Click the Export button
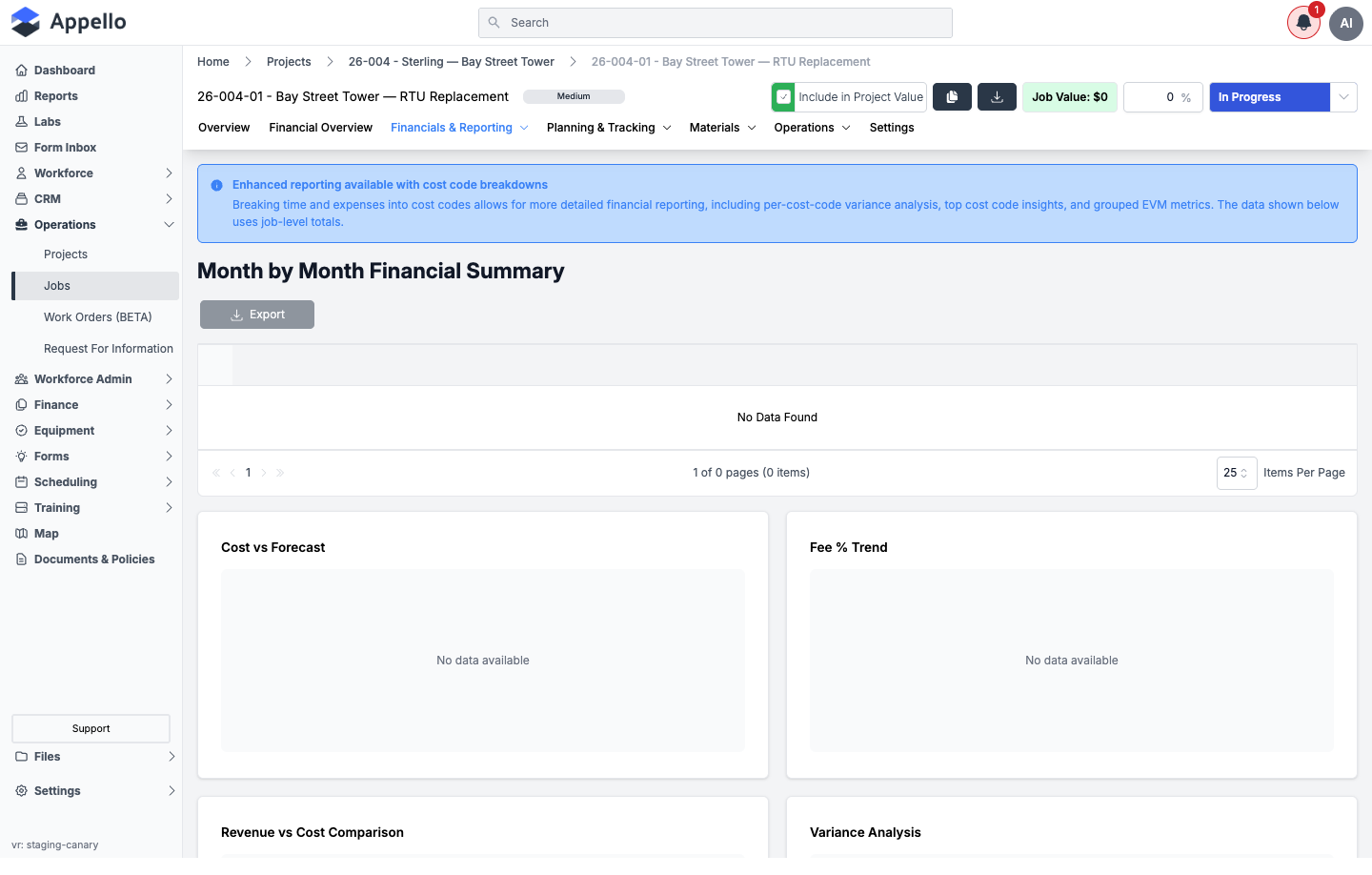1372x875 pixels. 257,315
